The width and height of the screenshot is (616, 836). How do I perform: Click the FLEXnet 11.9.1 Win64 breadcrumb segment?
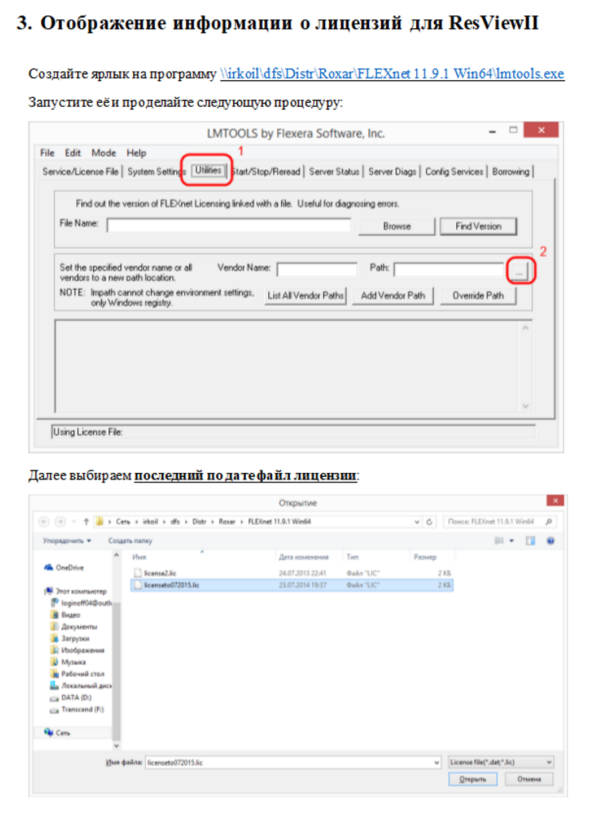279,521
